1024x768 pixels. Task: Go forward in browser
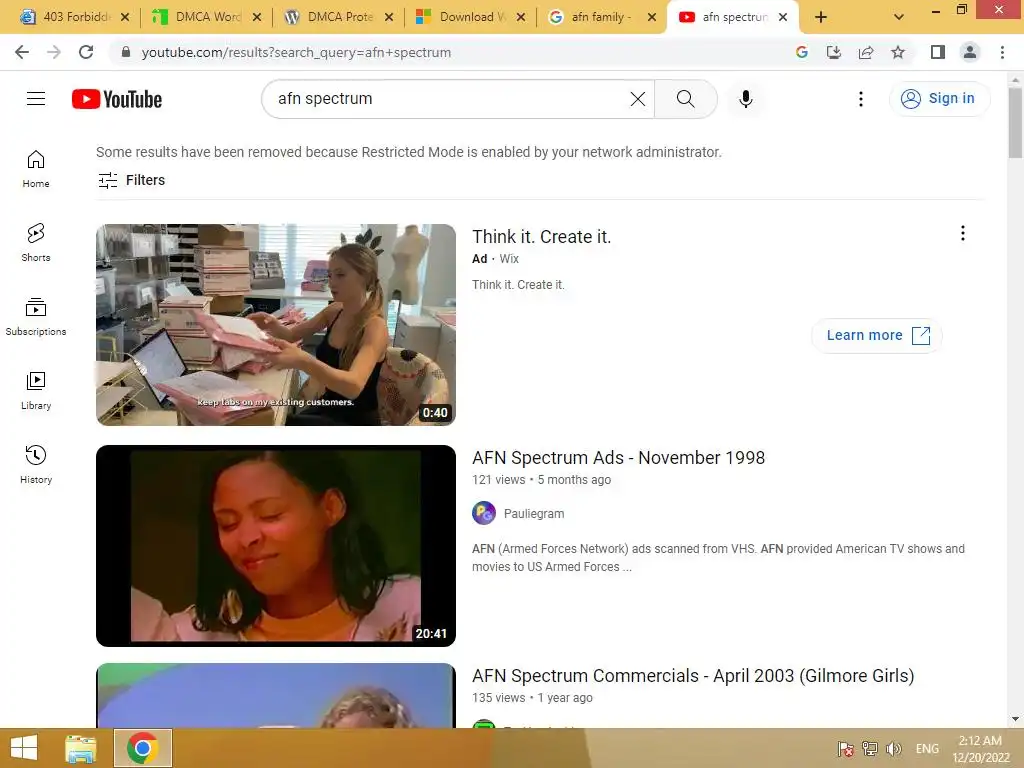54,52
